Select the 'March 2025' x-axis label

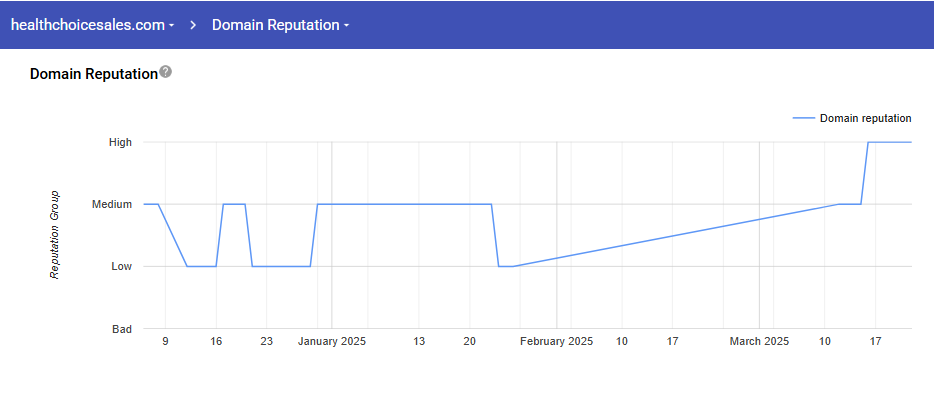(x=759, y=341)
